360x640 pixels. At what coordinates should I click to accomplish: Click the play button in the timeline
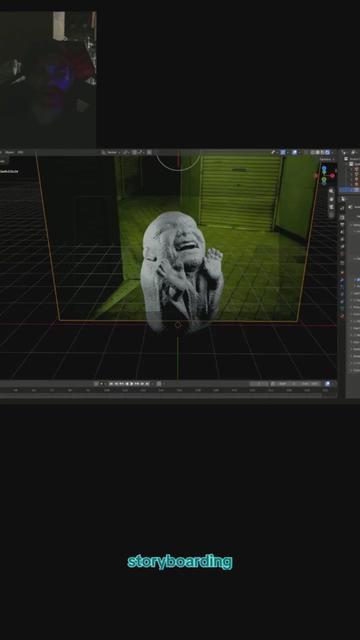pos(131,384)
